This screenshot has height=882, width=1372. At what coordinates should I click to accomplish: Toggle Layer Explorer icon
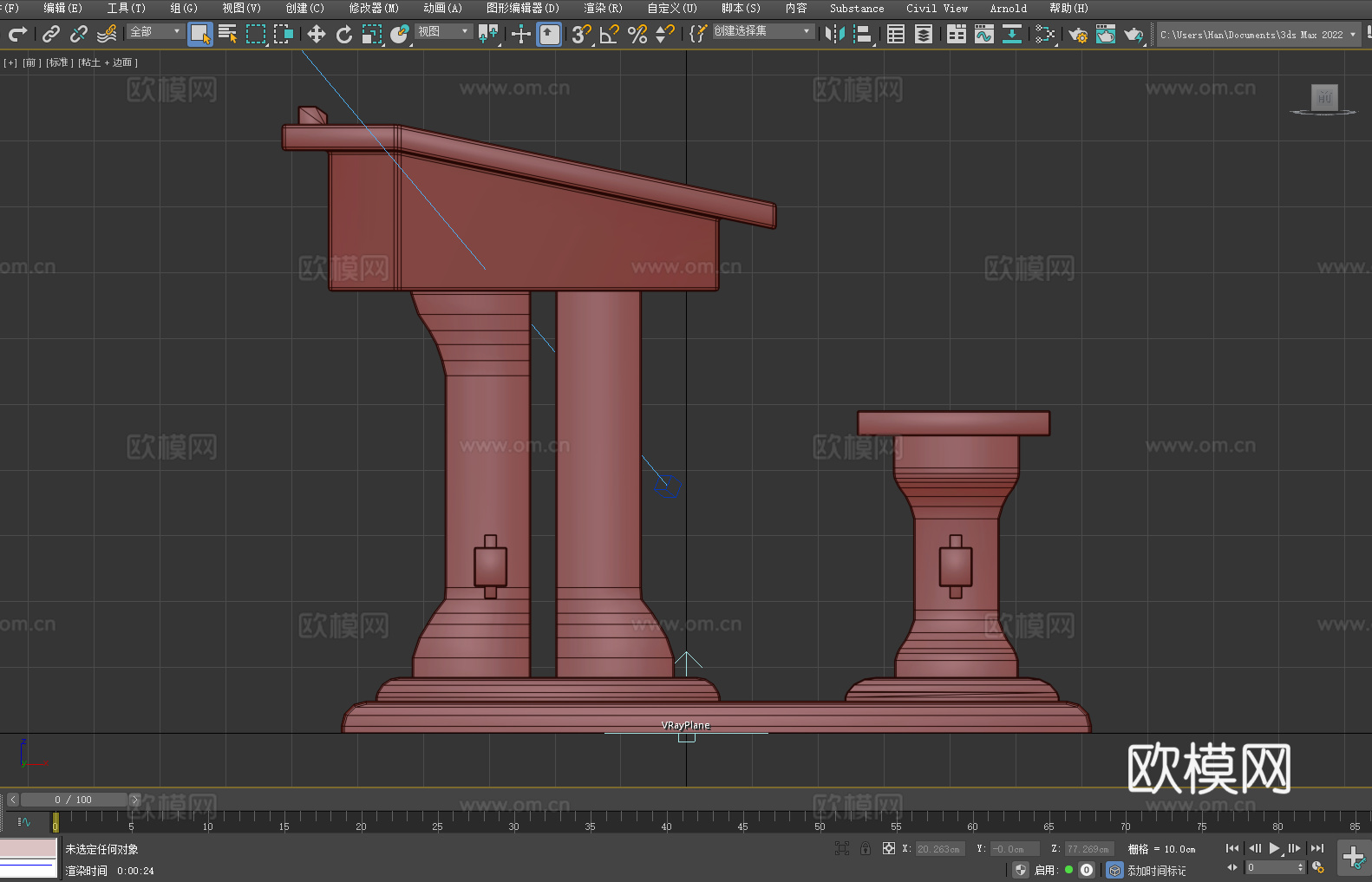tap(924, 34)
